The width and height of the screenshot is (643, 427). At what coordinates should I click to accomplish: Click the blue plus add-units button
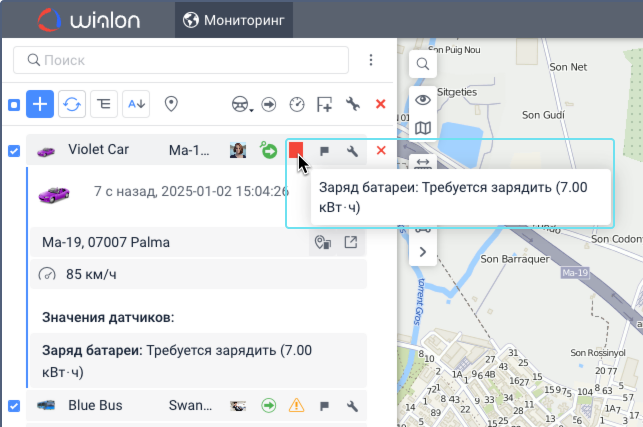[x=40, y=104]
